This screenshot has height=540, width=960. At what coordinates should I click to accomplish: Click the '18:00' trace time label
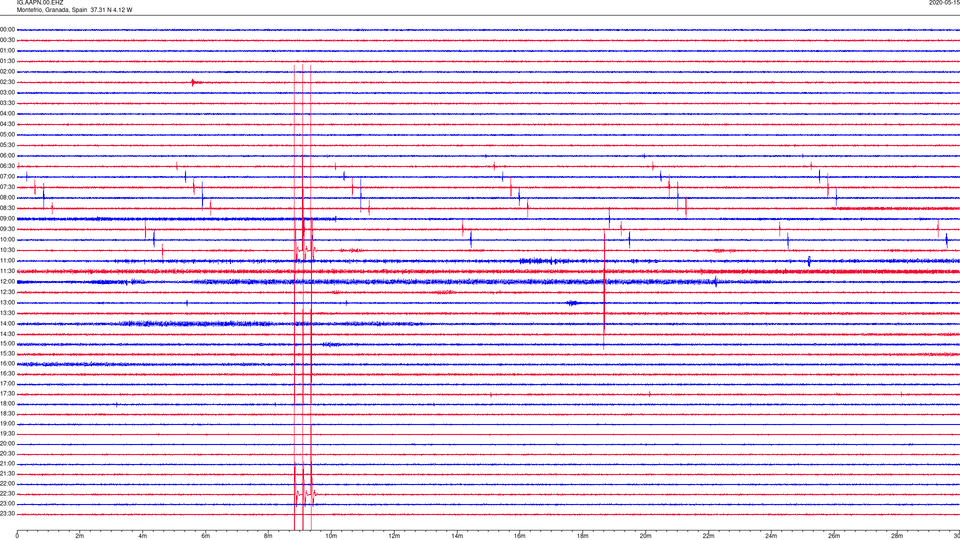[x=7, y=404]
